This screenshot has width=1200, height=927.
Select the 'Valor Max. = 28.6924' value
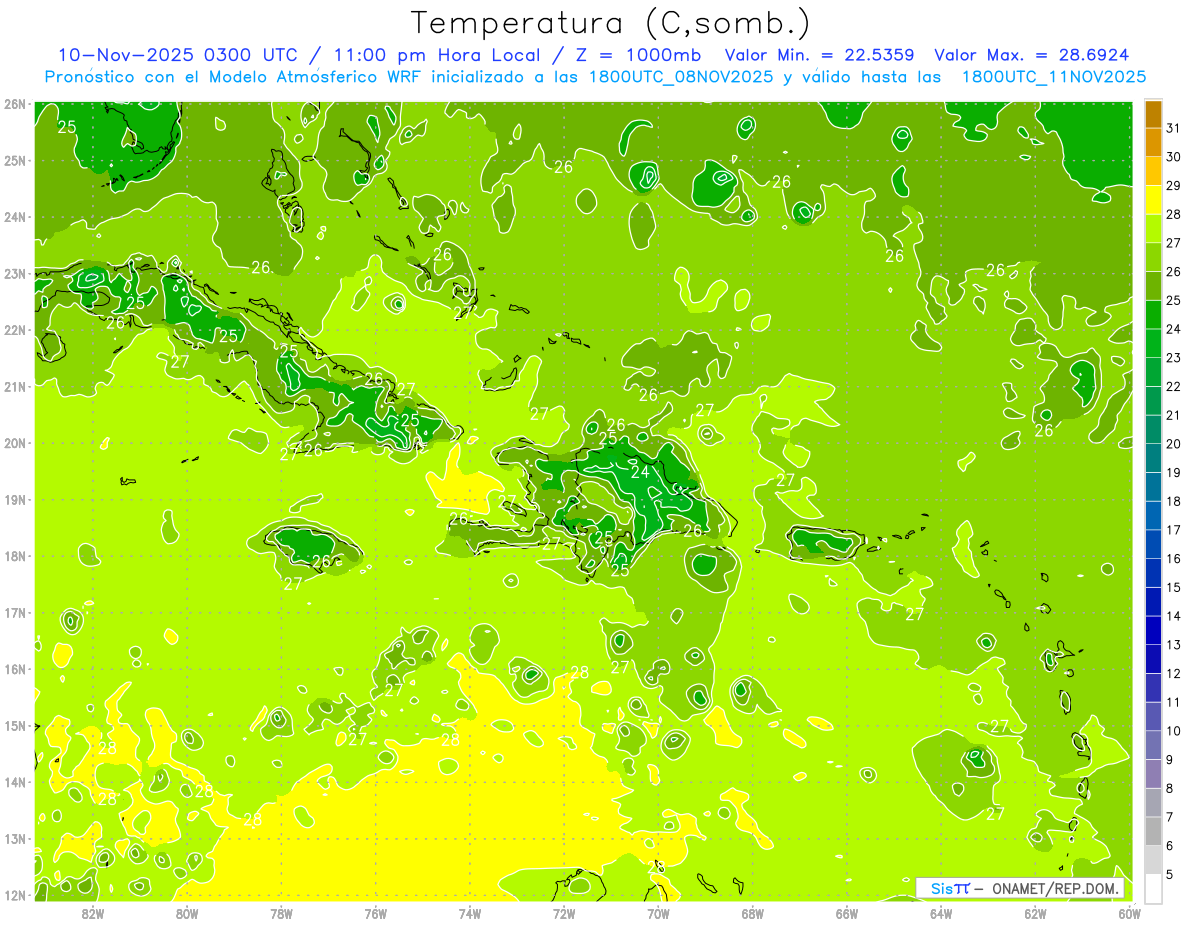1031,55
